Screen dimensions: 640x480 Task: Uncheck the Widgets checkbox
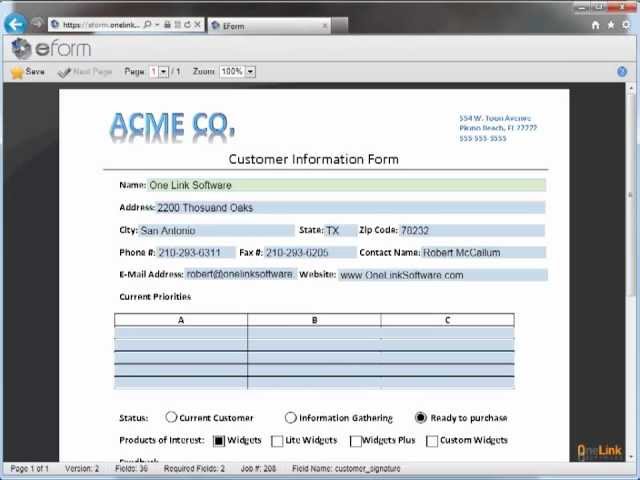[x=219, y=441]
